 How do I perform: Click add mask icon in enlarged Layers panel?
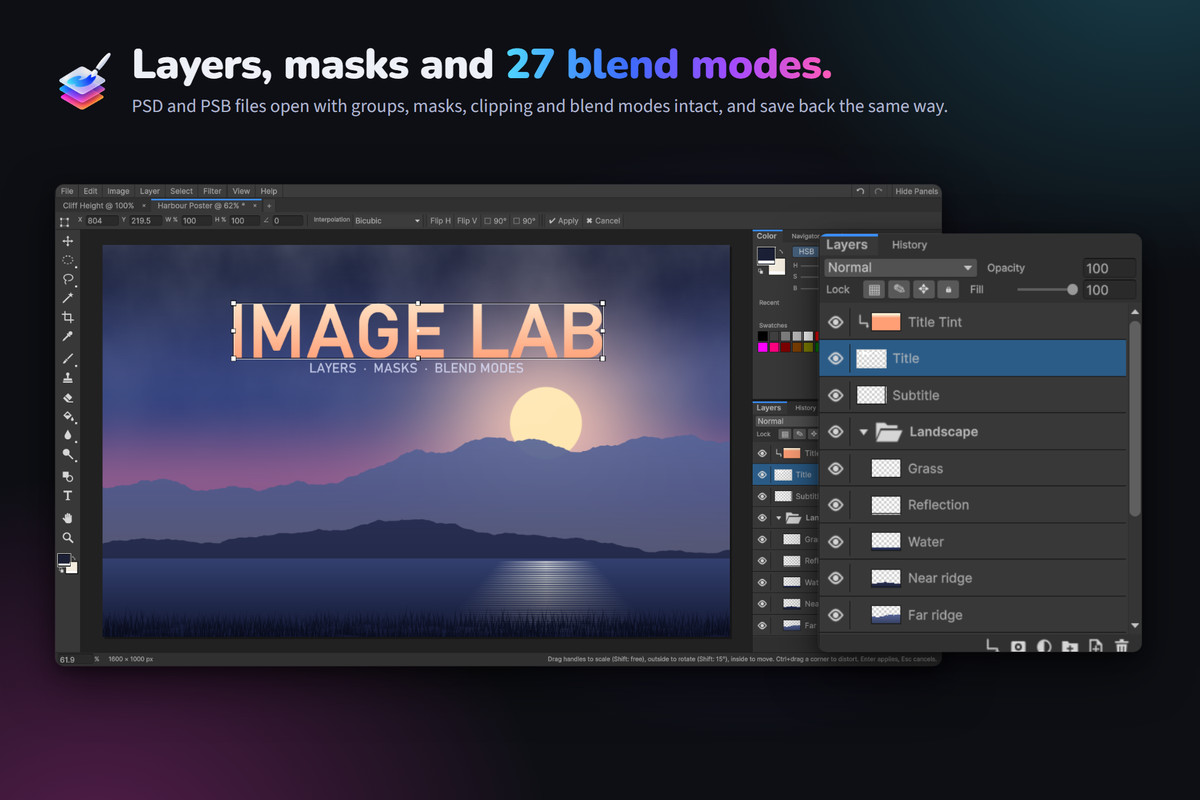pyautogui.click(x=1018, y=646)
